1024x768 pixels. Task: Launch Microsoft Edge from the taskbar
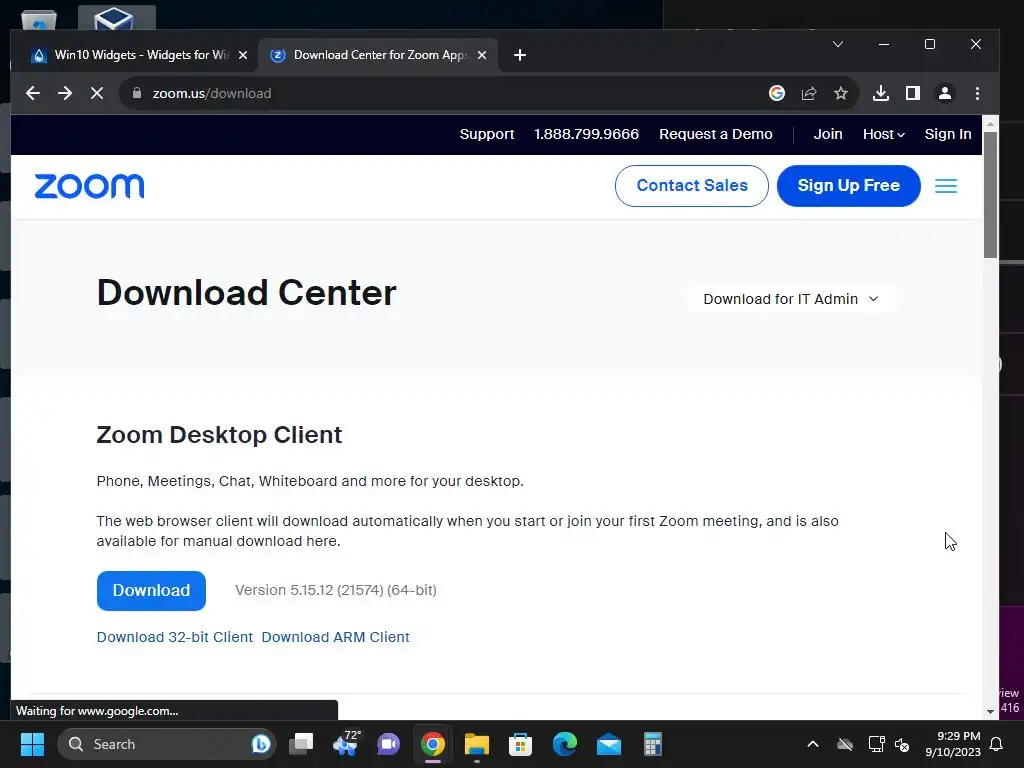[x=565, y=744]
